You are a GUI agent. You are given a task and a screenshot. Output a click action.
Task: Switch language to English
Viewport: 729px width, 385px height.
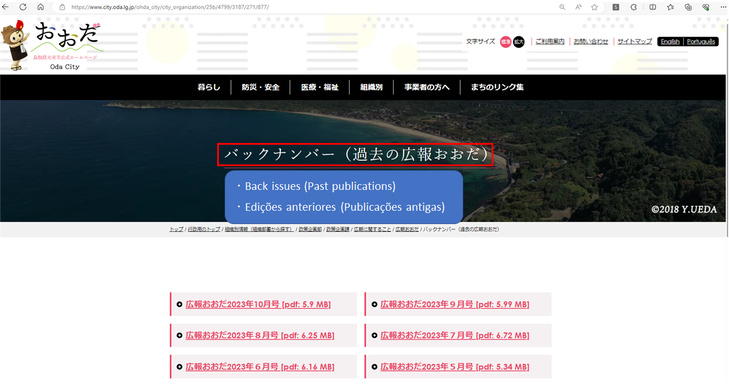670,41
